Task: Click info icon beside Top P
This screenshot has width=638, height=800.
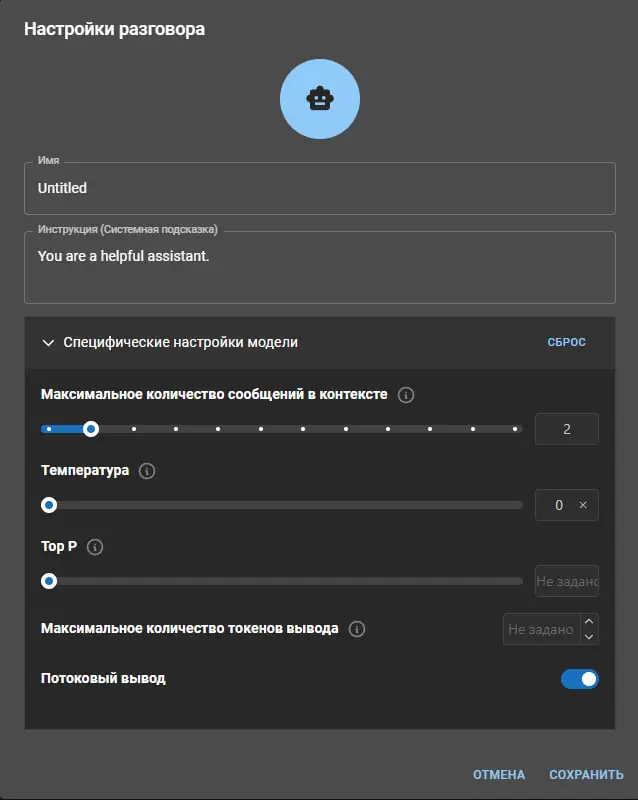Action: coord(95,547)
